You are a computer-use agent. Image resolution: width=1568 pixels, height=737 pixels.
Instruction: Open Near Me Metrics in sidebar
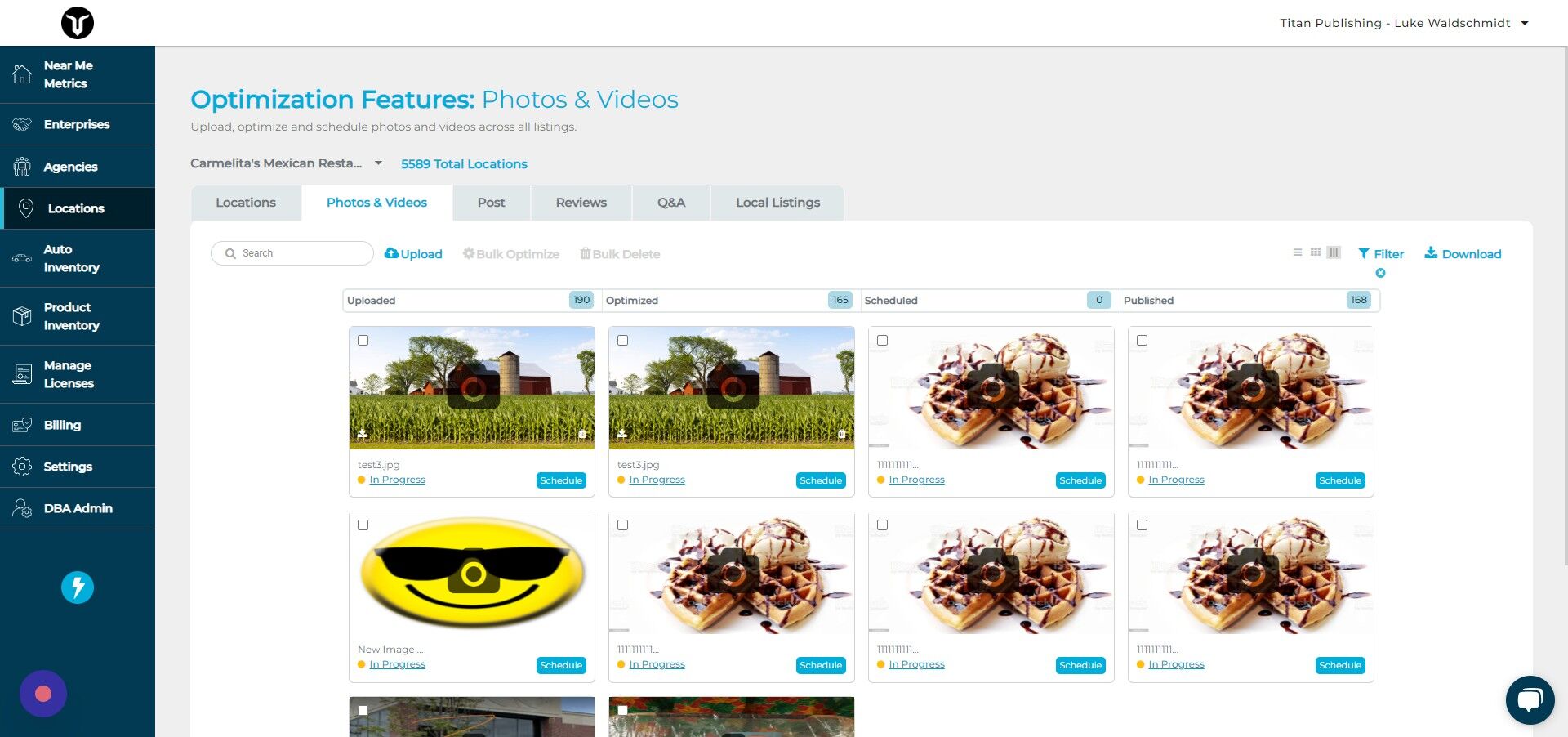(x=78, y=74)
